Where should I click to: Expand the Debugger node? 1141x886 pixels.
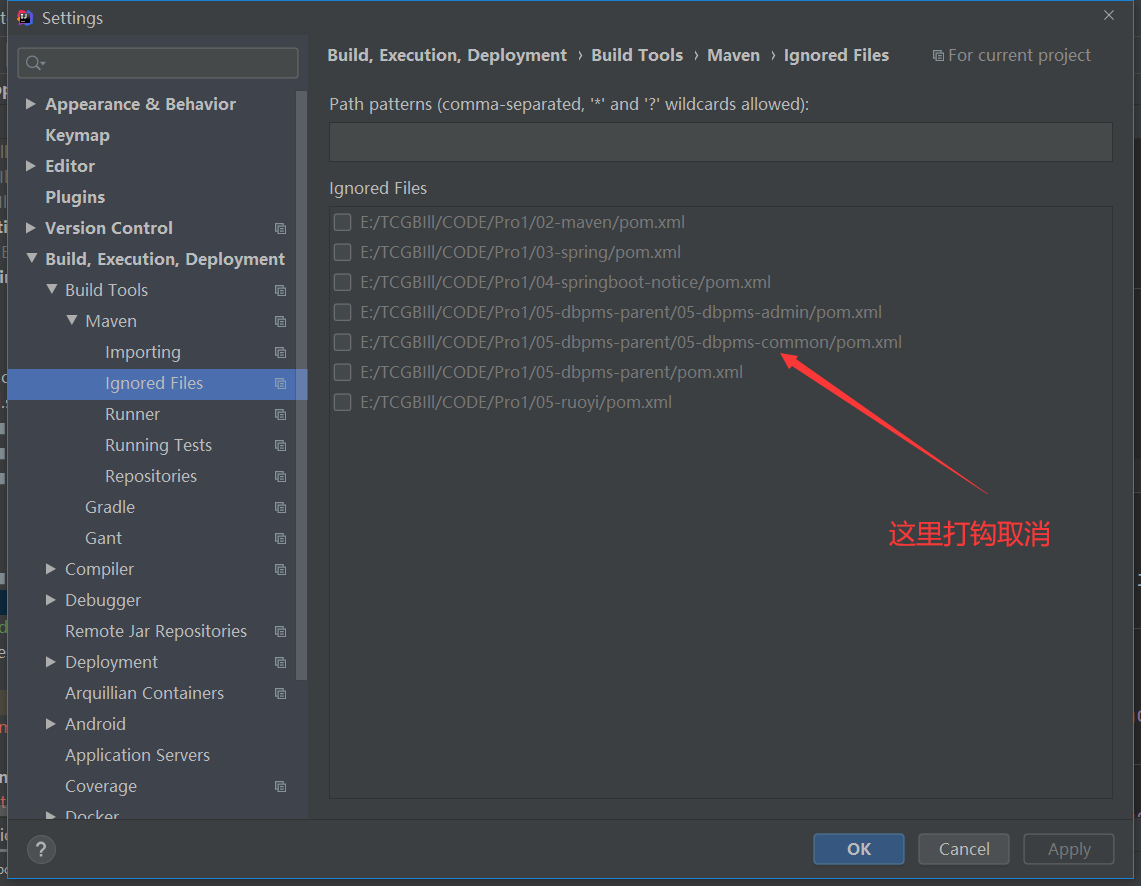coord(50,600)
